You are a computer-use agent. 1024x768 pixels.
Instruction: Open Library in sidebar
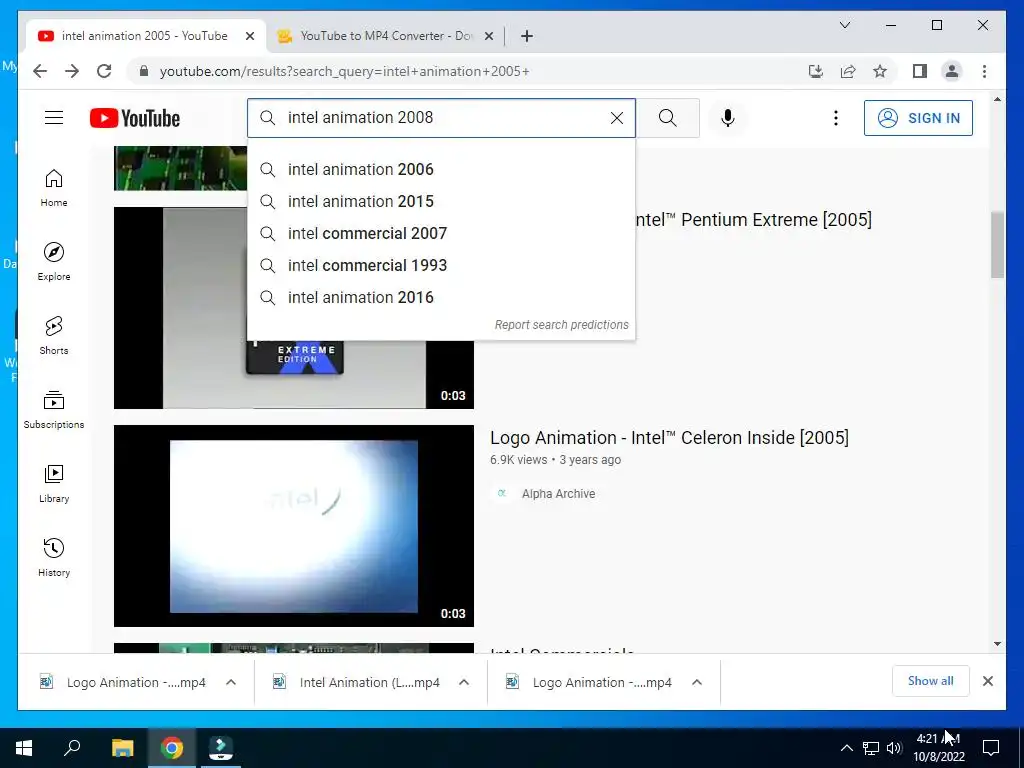[x=54, y=483]
